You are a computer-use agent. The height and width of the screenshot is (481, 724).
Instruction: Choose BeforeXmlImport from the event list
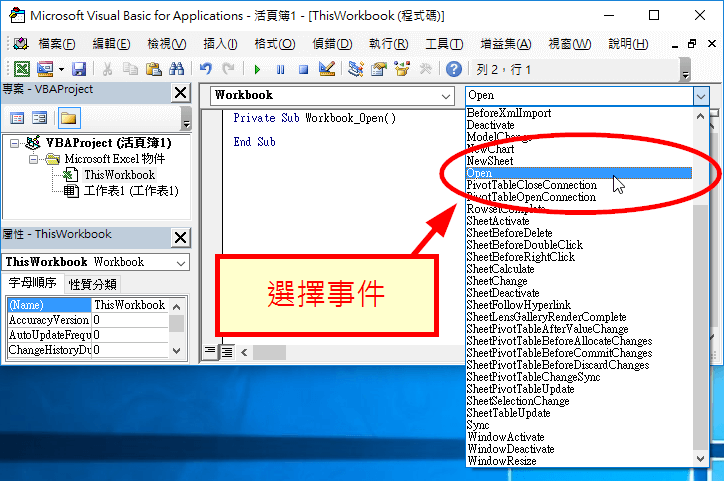[508, 113]
